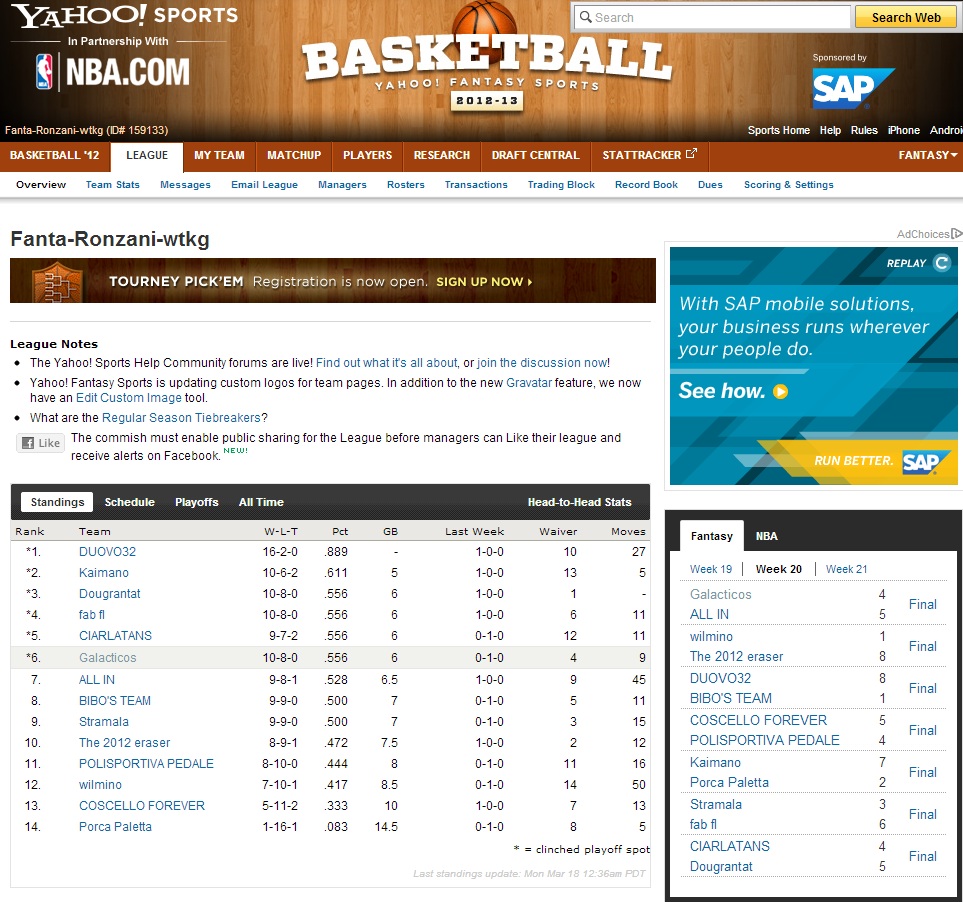Click the Replay icon on the ad
The height and width of the screenshot is (902, 963).
[941, 263]
